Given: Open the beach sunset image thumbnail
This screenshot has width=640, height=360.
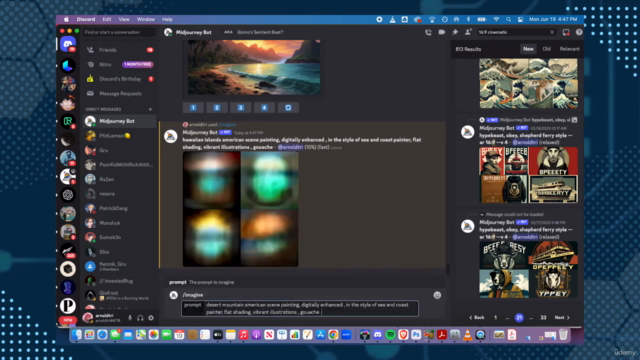Looking at the screenshot, I should point(253,67).
